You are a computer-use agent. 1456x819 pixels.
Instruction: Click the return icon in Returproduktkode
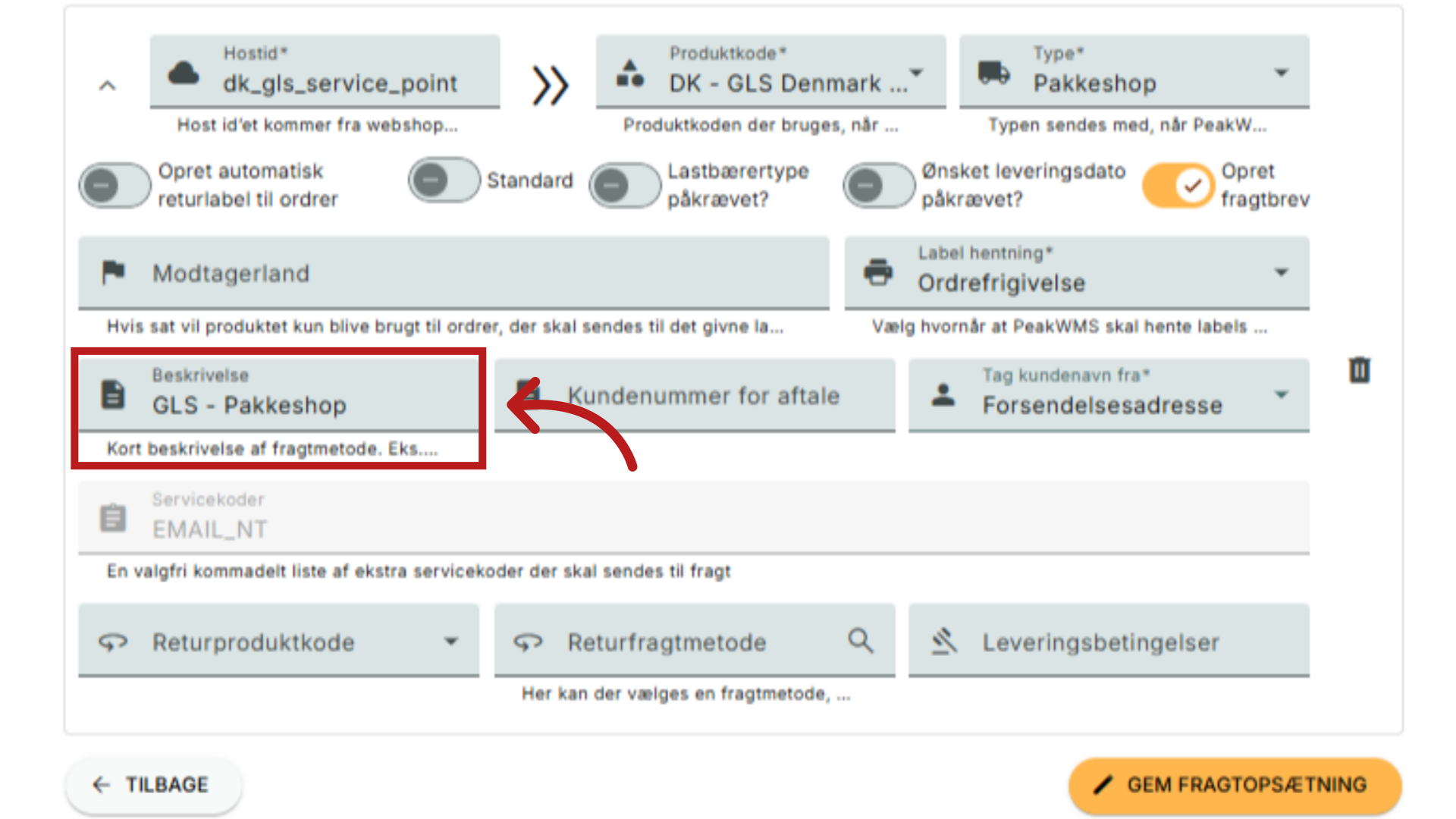coord(114,642)
